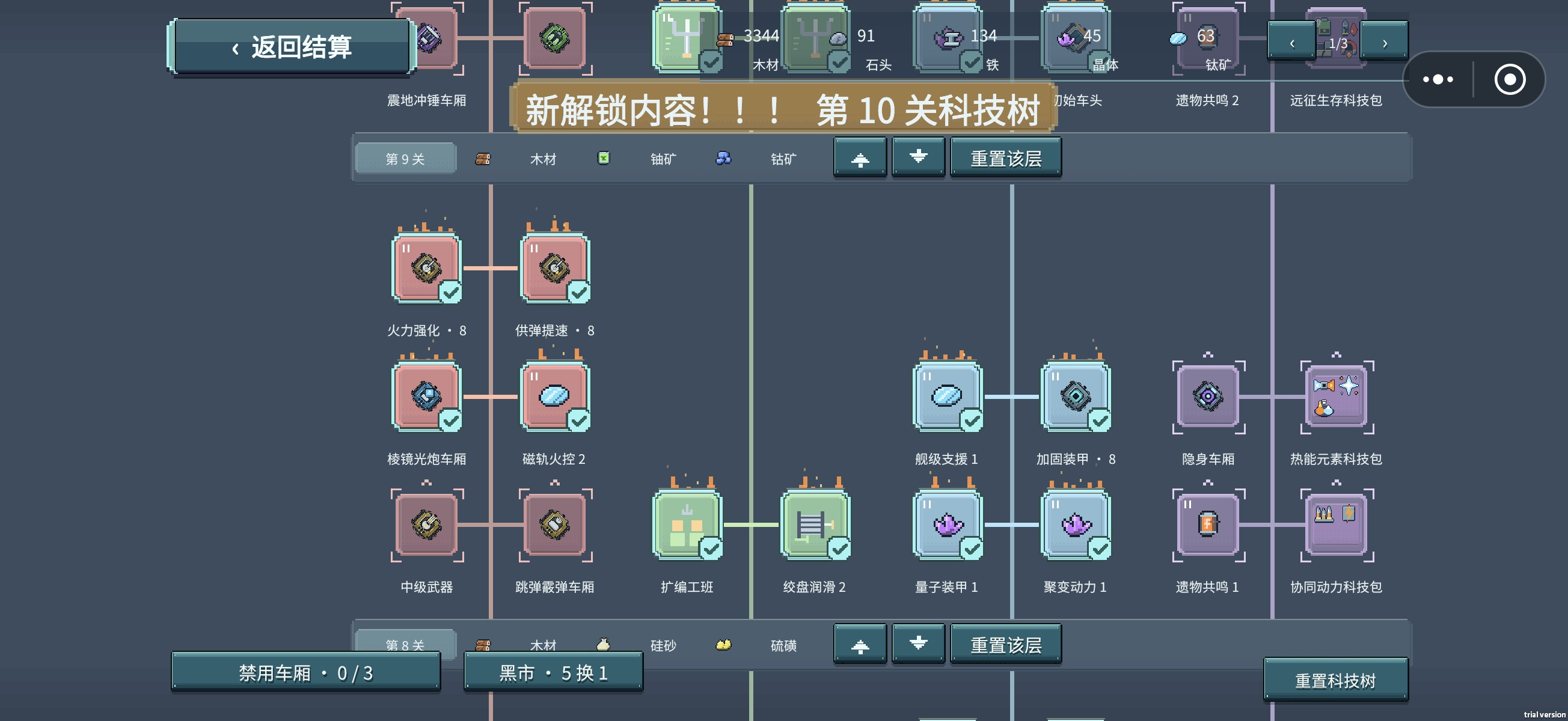Open 禁用车厢 · 0/3 panel
This screenshot has width=1568, height=721.
click(305, 672)
